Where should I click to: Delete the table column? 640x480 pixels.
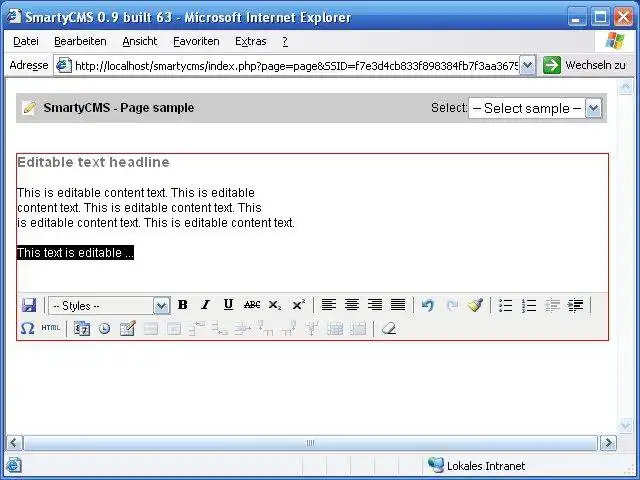(311, 328)
